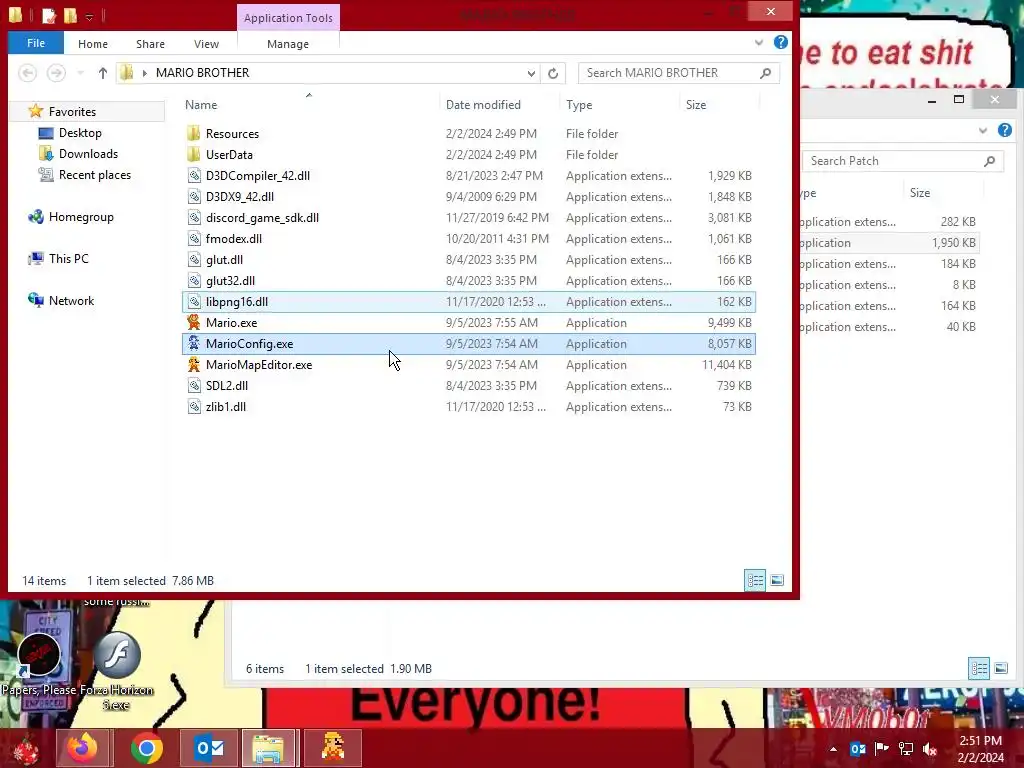Viewport: 1024px width, 768px height.
Task: Show hidden system tray icons
Action: tap(833, 749)
